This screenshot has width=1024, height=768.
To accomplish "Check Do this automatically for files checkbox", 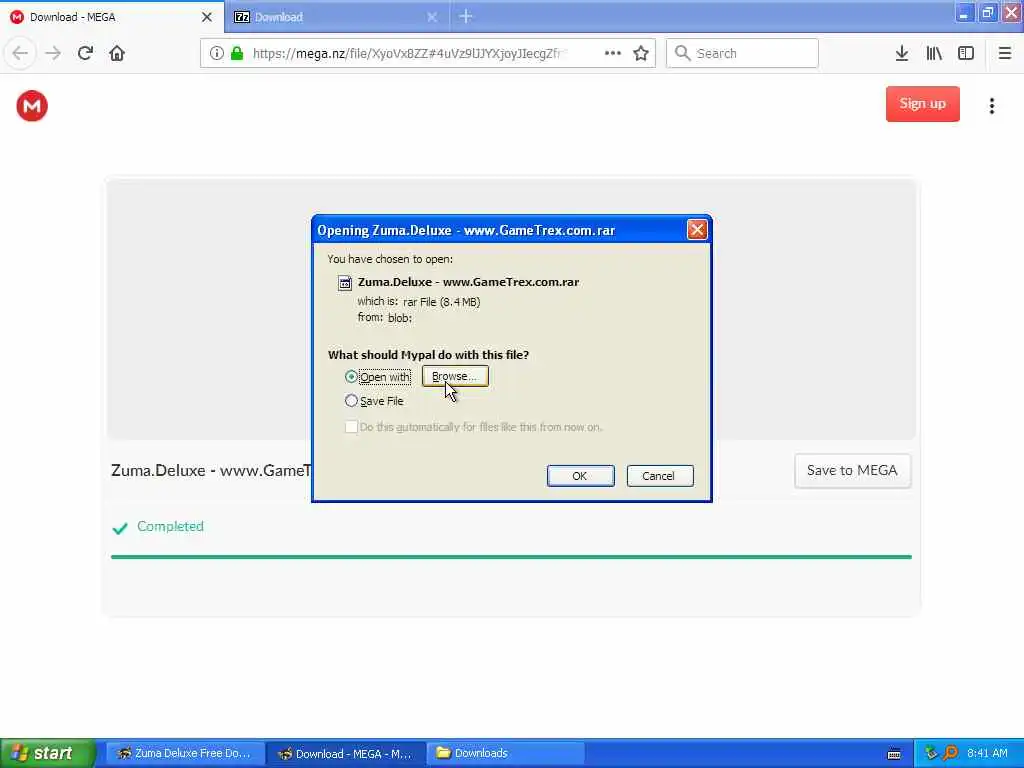I will 351,427.
